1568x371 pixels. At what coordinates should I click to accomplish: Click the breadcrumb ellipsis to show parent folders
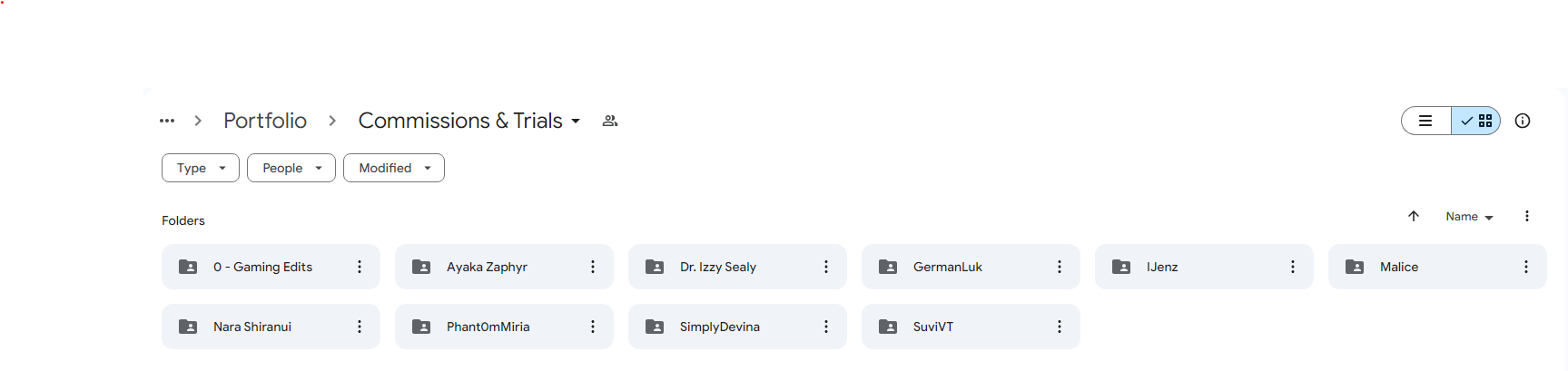pyautogui.click(x=167, y=121)
